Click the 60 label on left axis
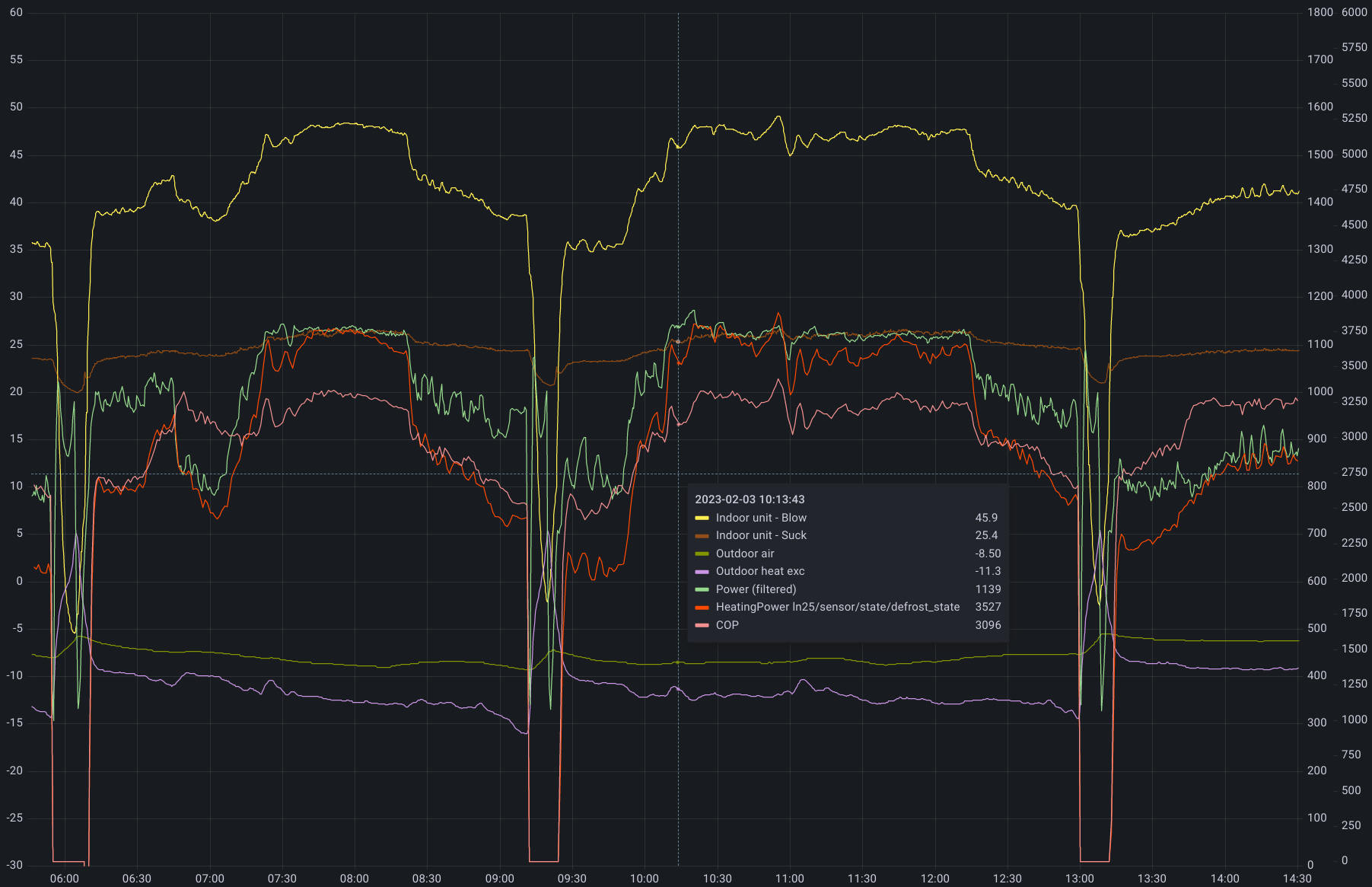Viewport: 1372px width, 887px height. tap(16, 12)
